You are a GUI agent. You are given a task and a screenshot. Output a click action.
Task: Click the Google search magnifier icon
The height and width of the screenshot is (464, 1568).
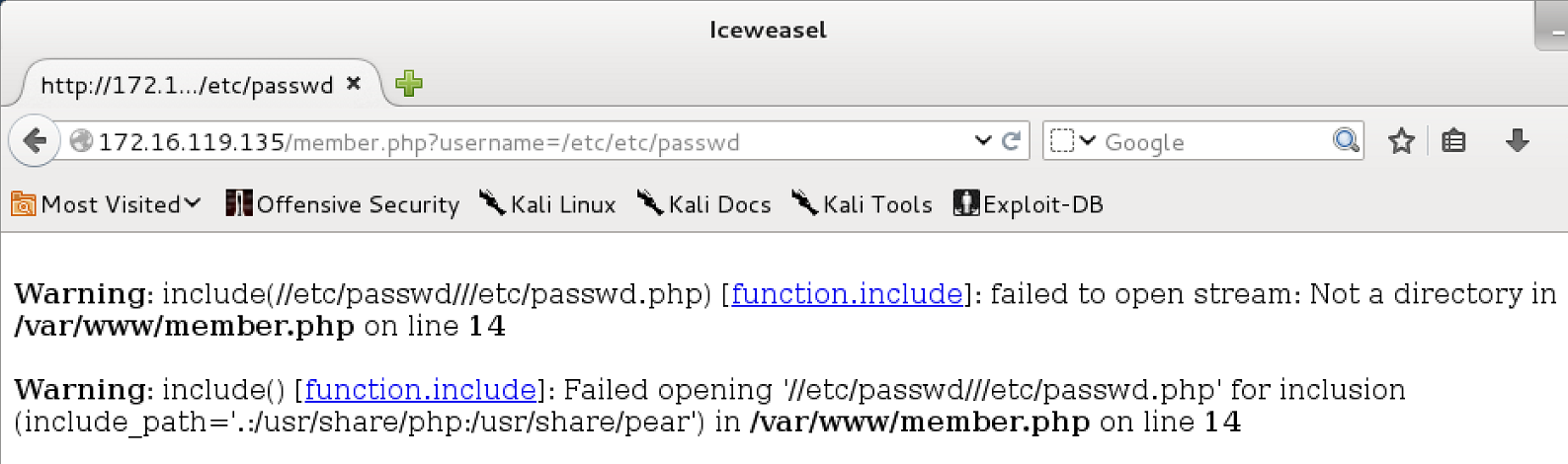(x=1346, y=140)
